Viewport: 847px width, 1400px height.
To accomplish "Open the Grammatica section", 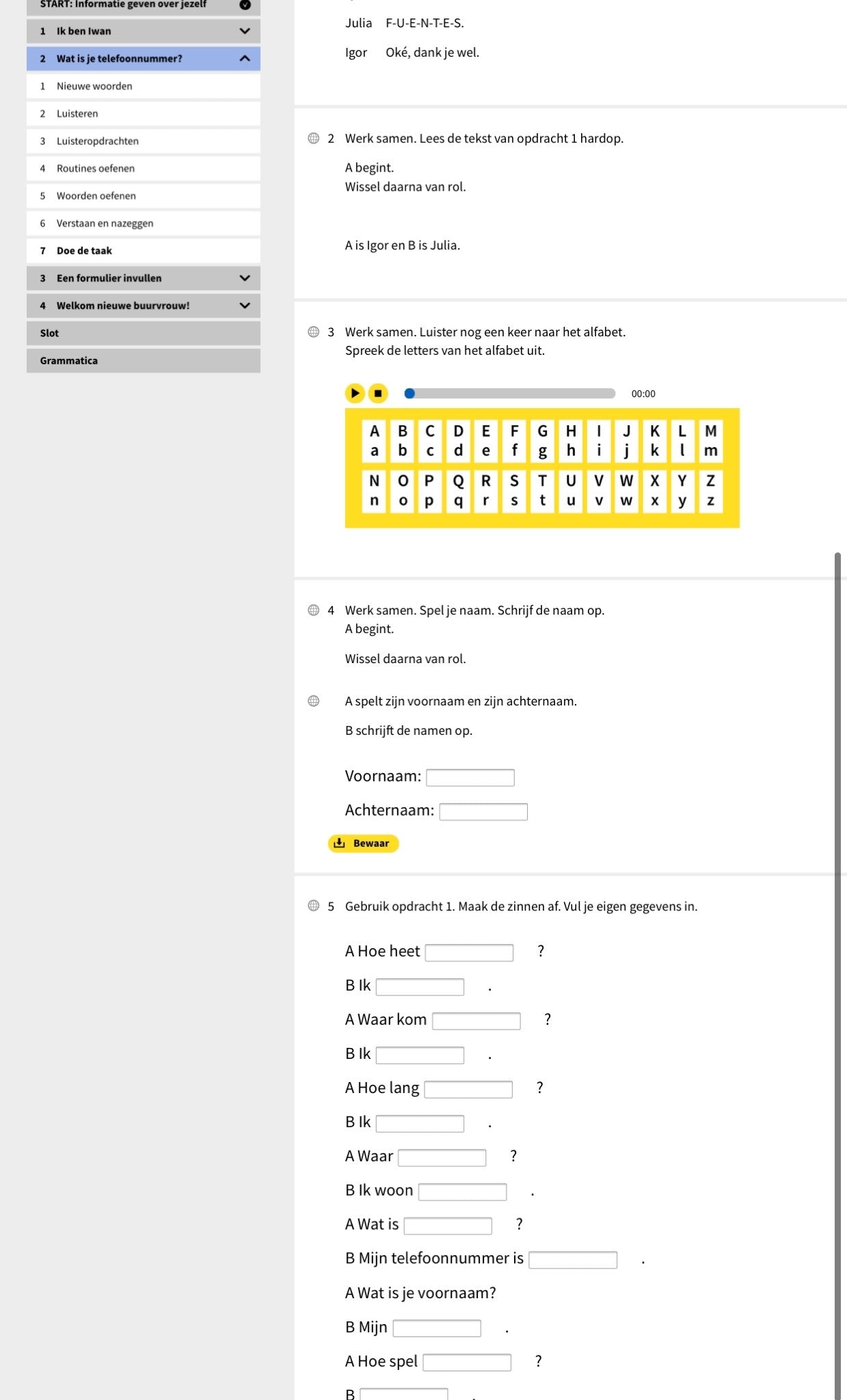I will tap(143, 360).
